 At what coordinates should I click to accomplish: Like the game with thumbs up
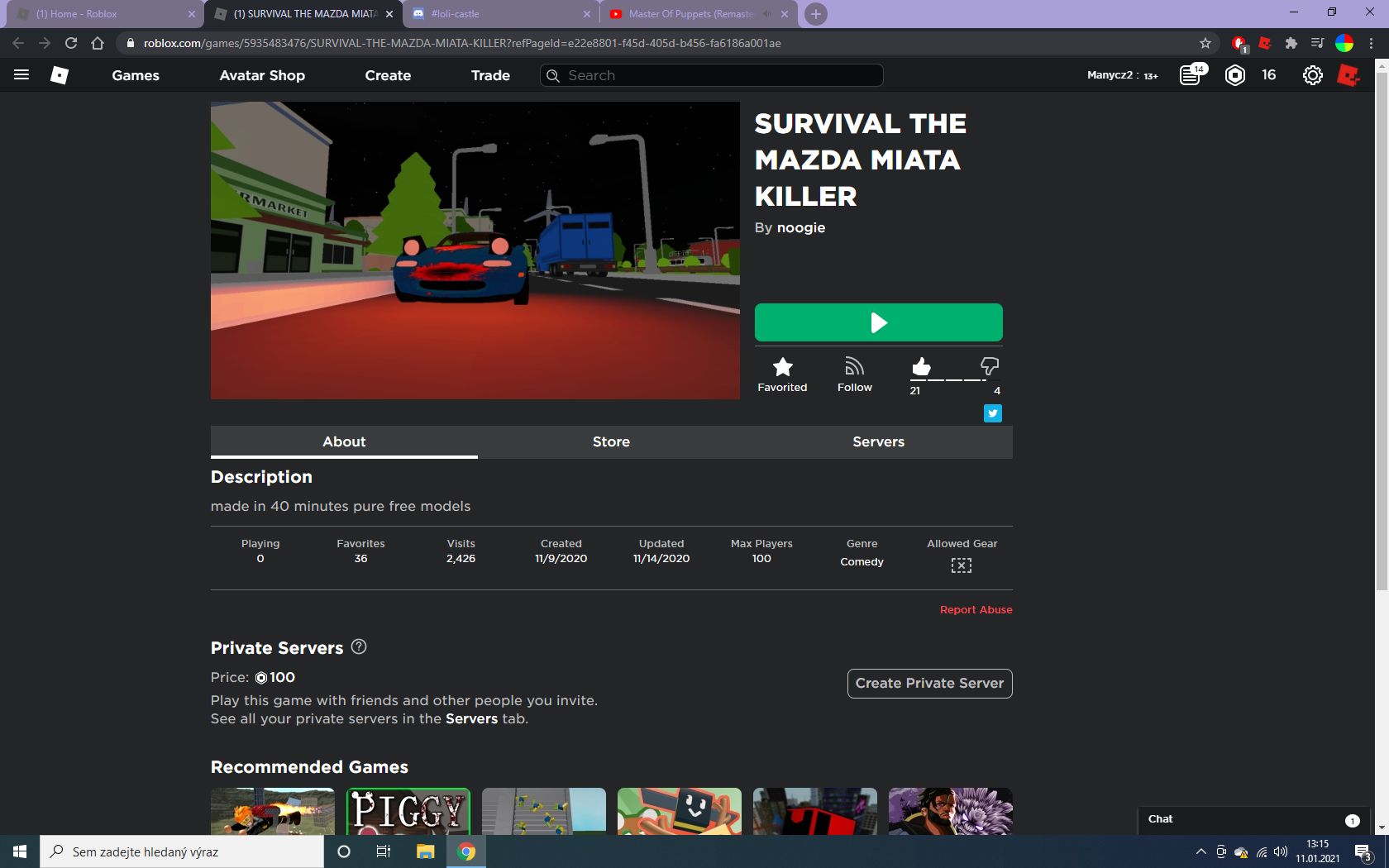click(x=921, y=366)
